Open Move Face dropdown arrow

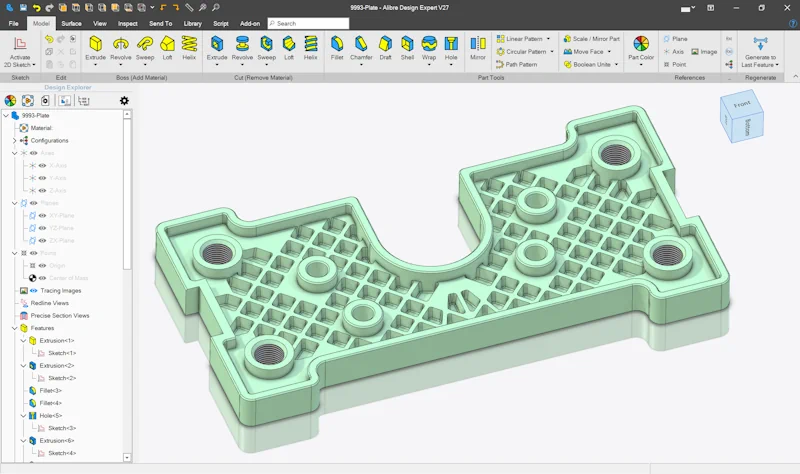coord(609,52)
